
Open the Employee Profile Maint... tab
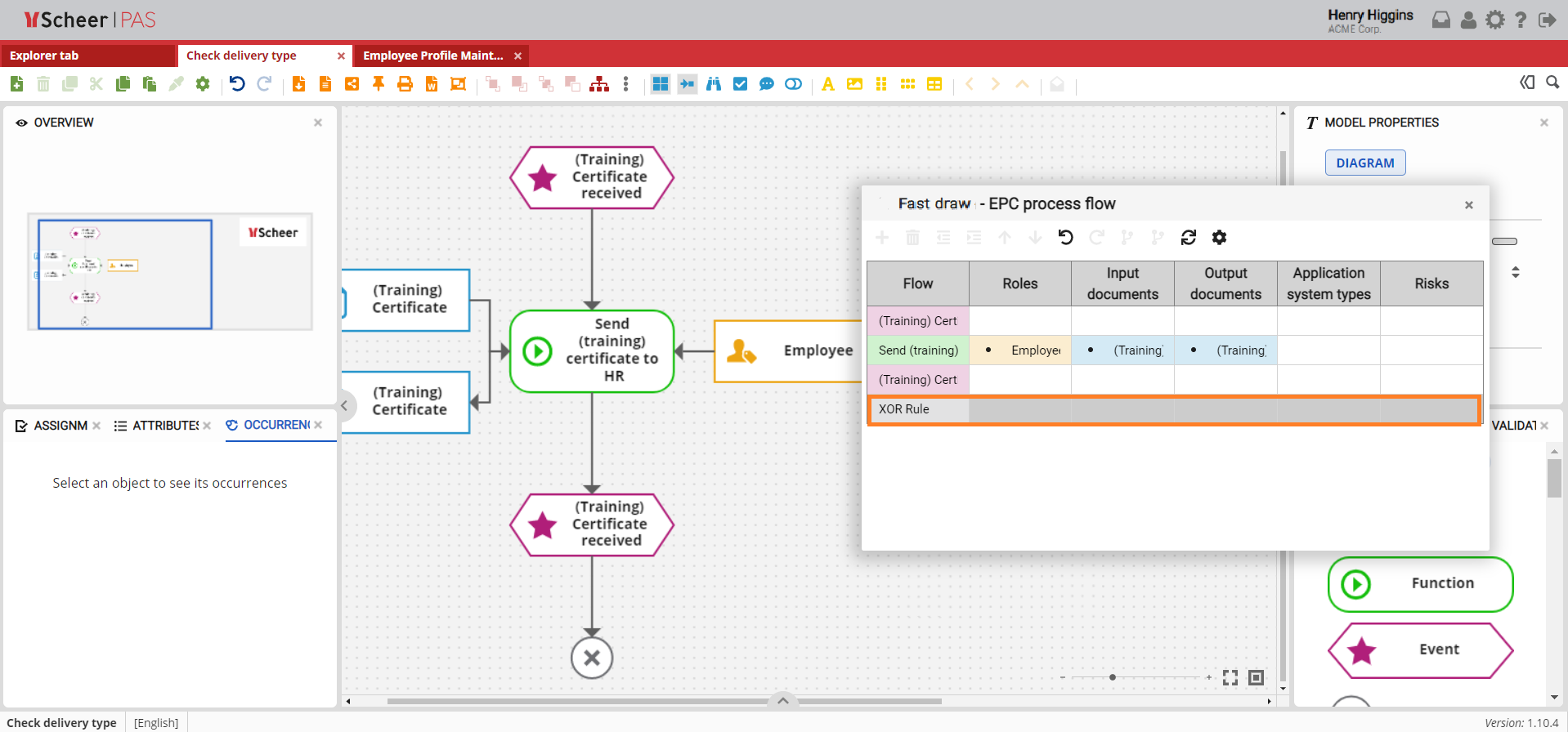point(432,56)
